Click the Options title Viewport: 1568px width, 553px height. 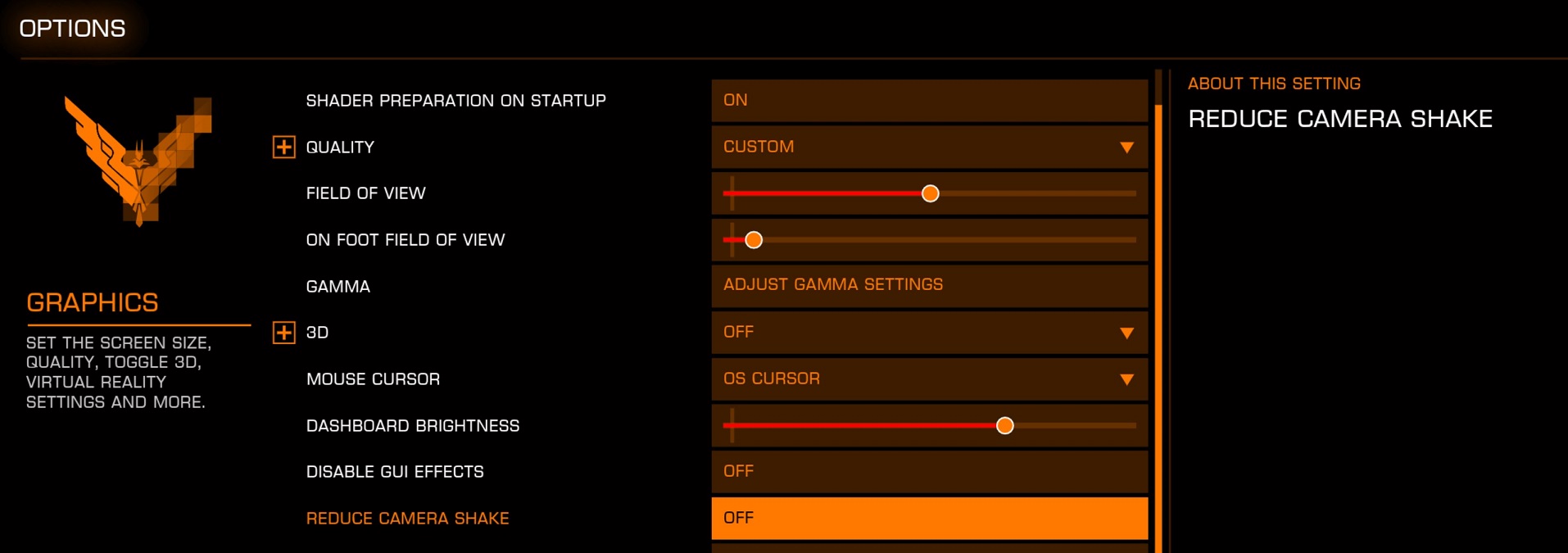(x=72, y=29)
